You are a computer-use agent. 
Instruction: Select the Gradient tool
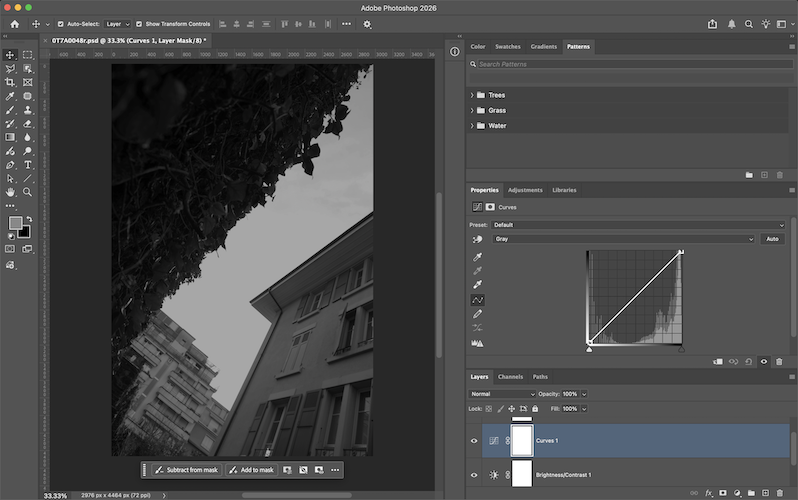tap(10, 137)
